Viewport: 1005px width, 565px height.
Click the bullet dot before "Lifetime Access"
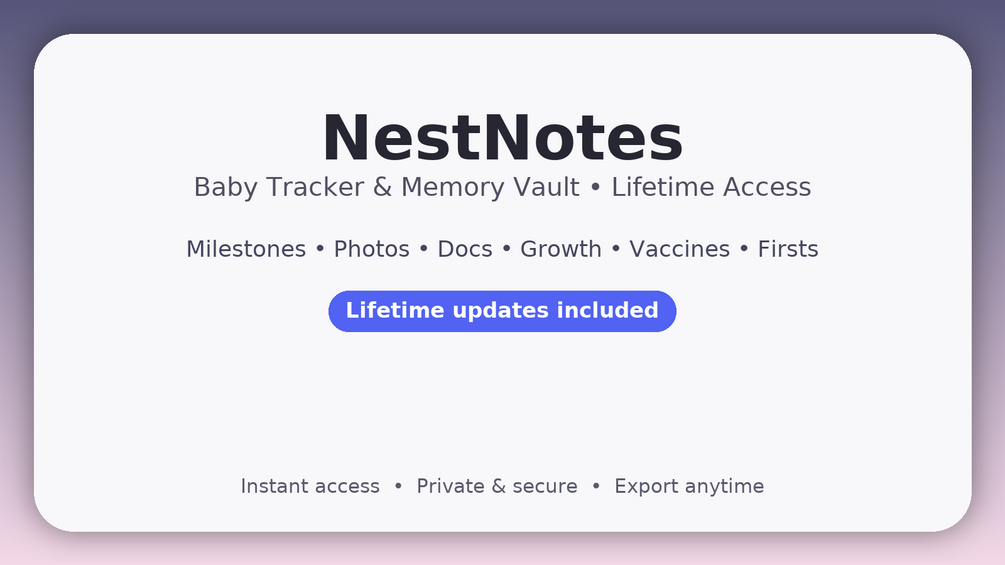[595, 188]
